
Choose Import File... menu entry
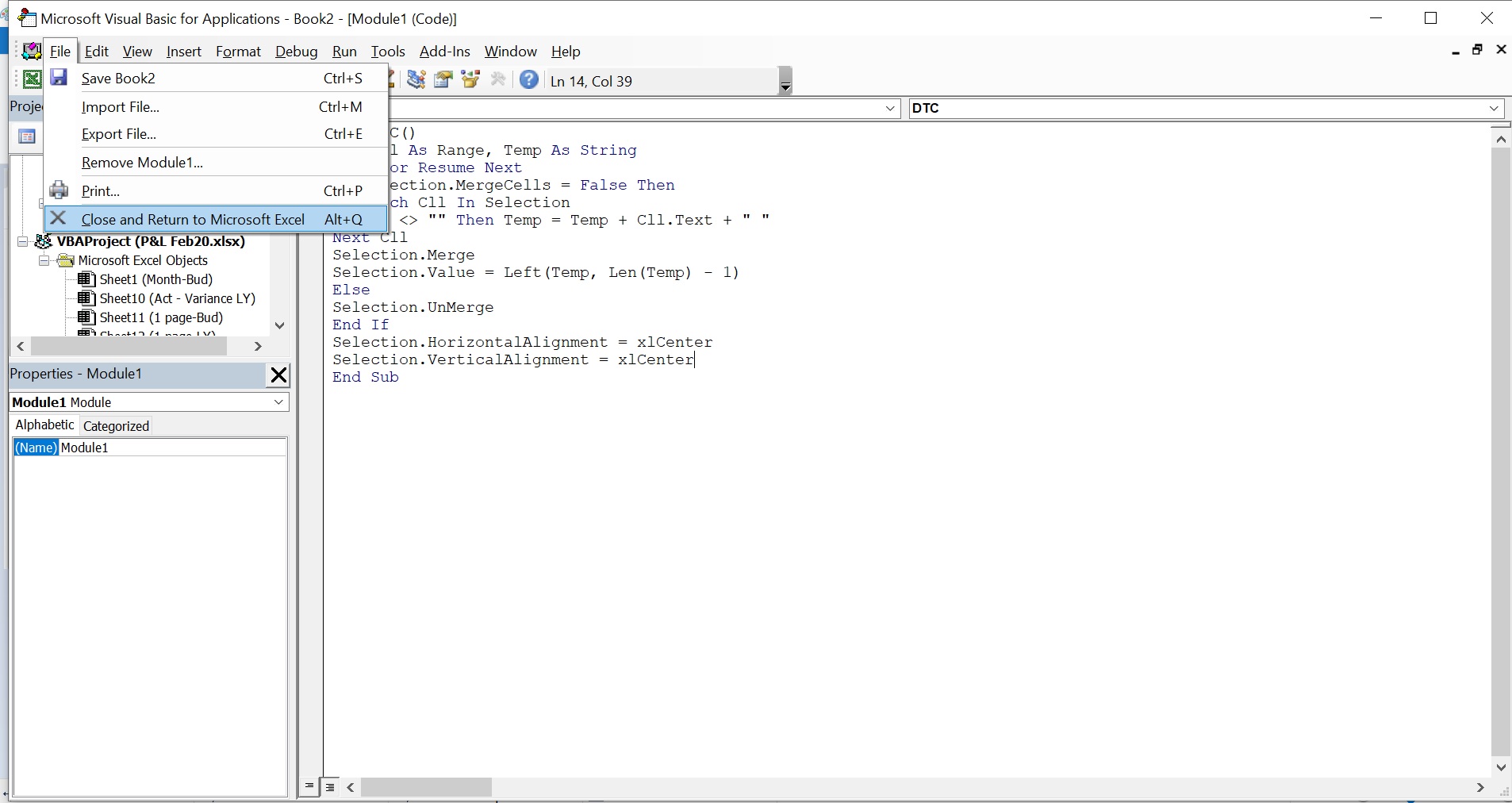coord(216,106)
